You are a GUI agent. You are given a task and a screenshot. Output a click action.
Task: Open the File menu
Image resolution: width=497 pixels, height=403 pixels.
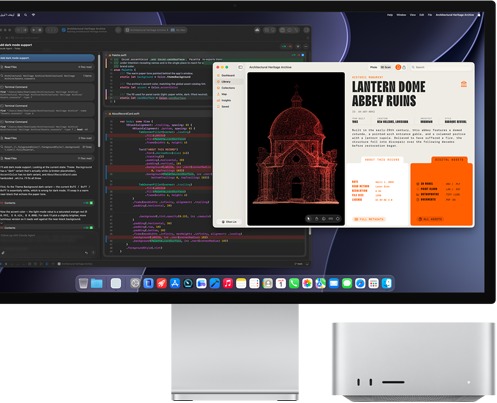430,15
